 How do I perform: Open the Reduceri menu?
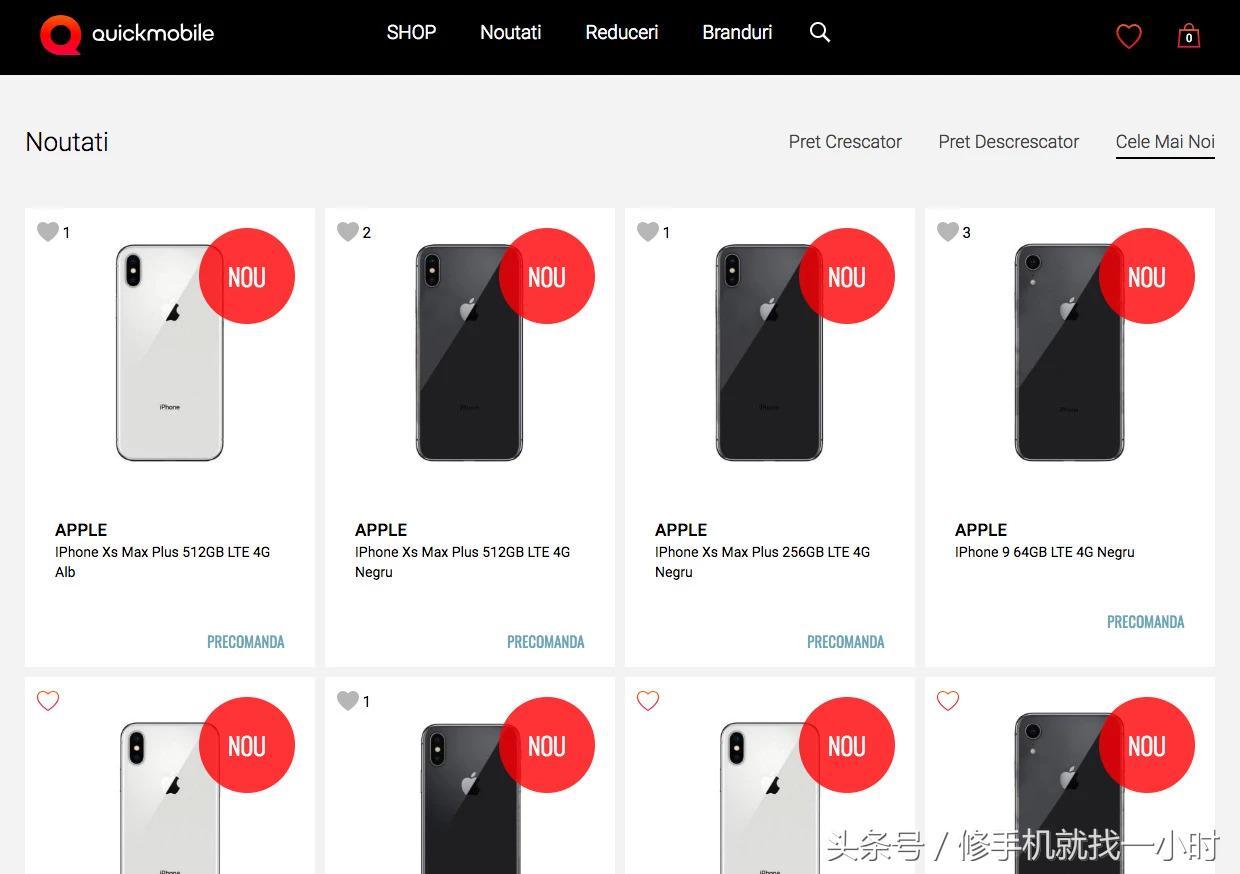(622, 32)
